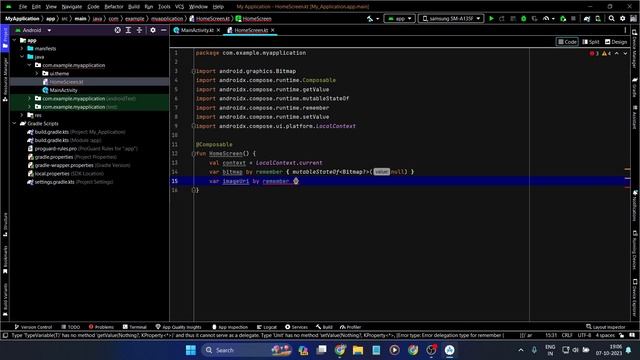This screenshot has width=640, height=360.
Task: Open the Build menu
Action: click(133, 7)
